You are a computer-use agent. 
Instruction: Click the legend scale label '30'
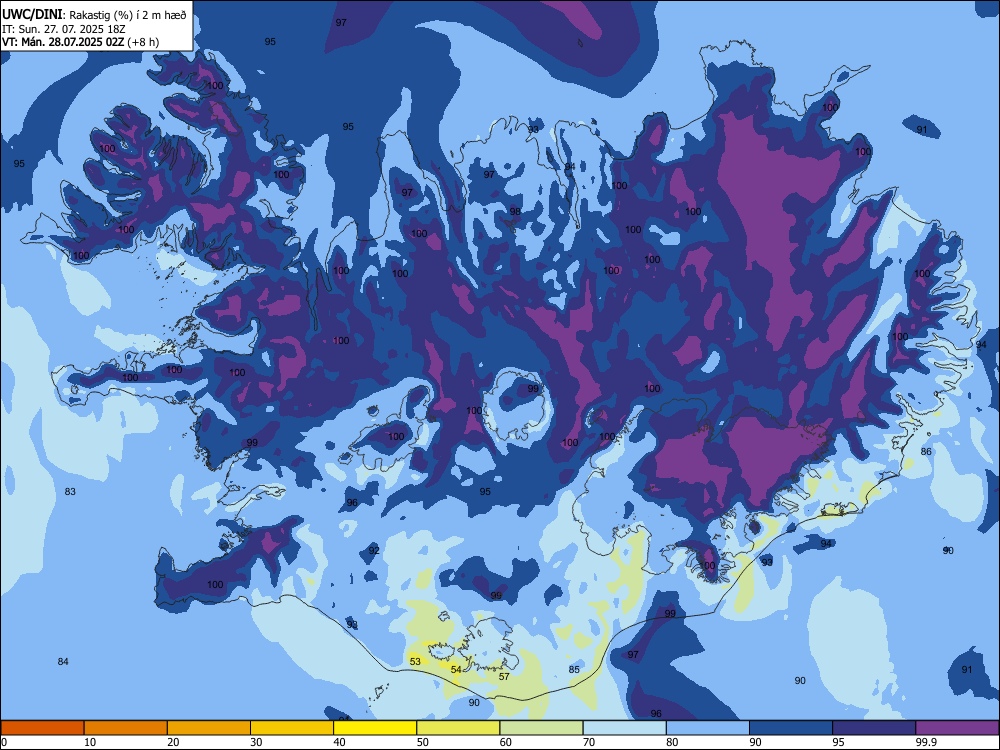[x=256, y=742]
